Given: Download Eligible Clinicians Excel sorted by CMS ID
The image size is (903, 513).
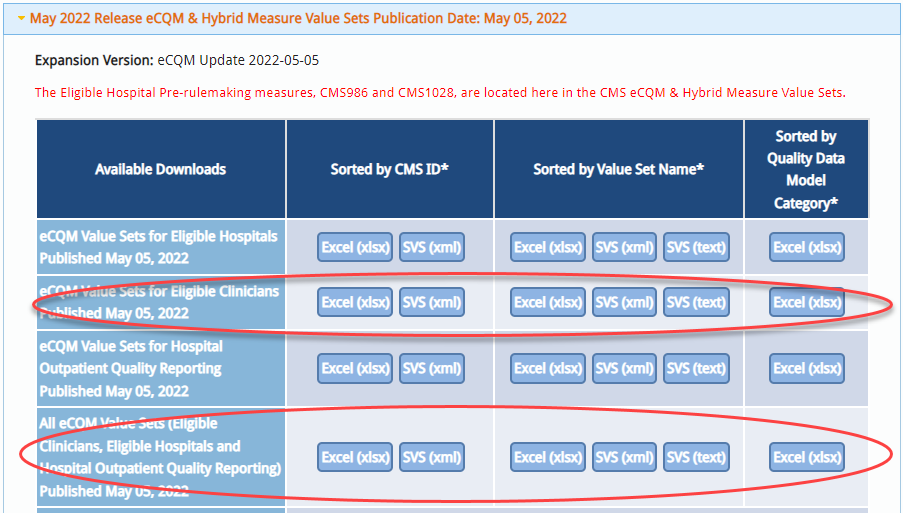Looking at the screenshot, I should pyautogui.click(x=355, y=302).
